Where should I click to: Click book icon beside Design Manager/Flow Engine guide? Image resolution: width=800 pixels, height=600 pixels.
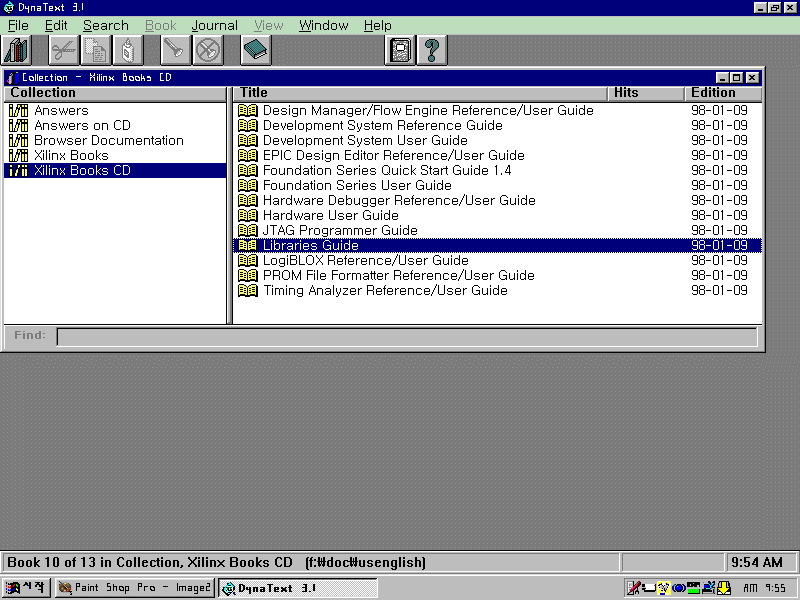pyautogui.click(x=248, y=110)
